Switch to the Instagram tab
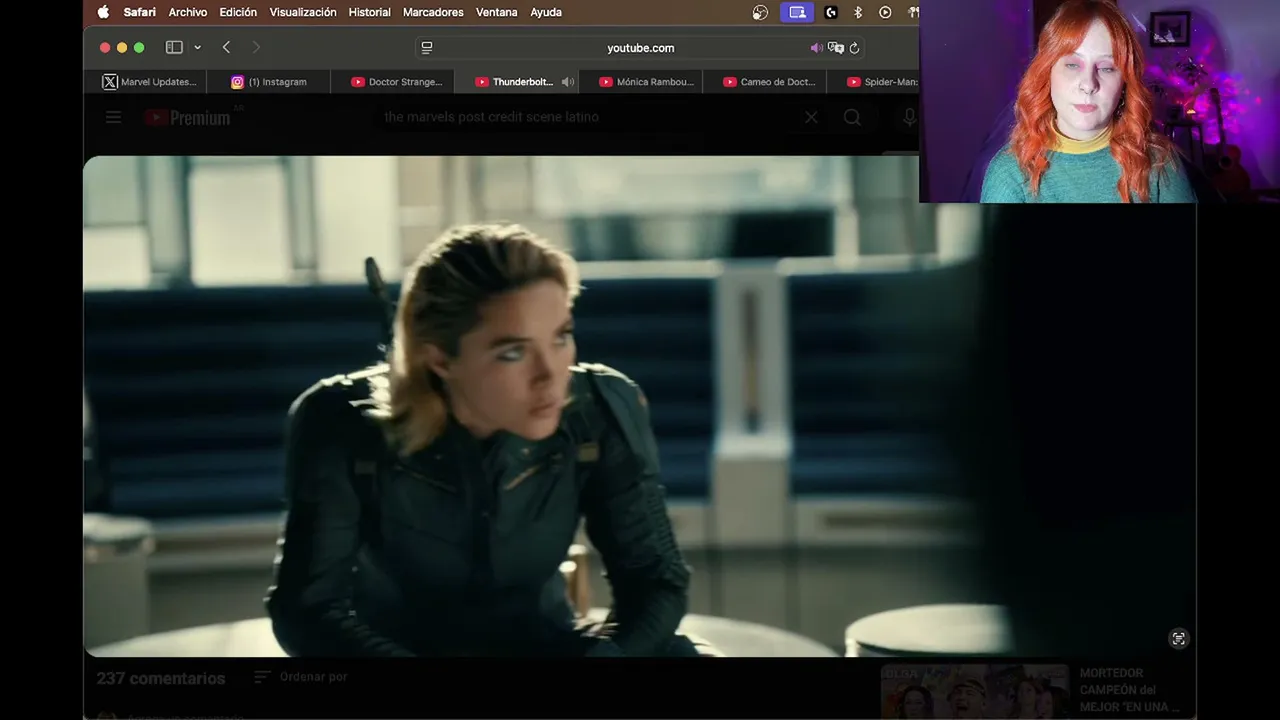The width and height of the screenshot is (1280, 720). coord(269,82)
